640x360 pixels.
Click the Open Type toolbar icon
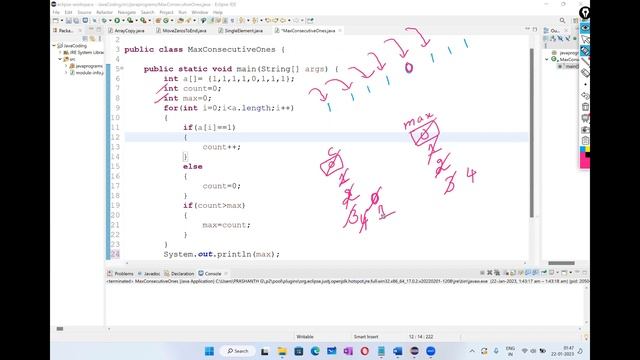180,20
